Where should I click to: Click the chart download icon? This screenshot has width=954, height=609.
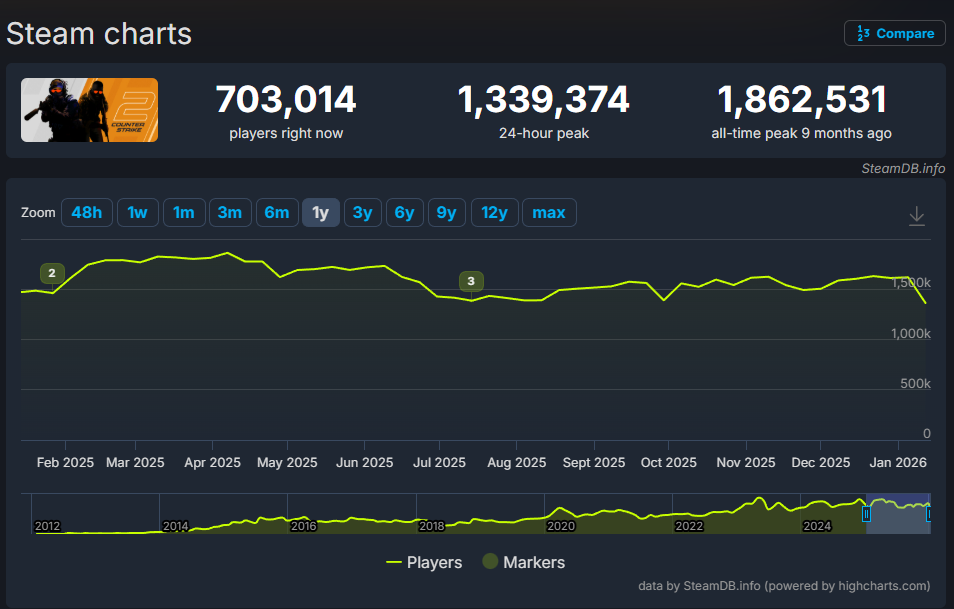[916, 214]
